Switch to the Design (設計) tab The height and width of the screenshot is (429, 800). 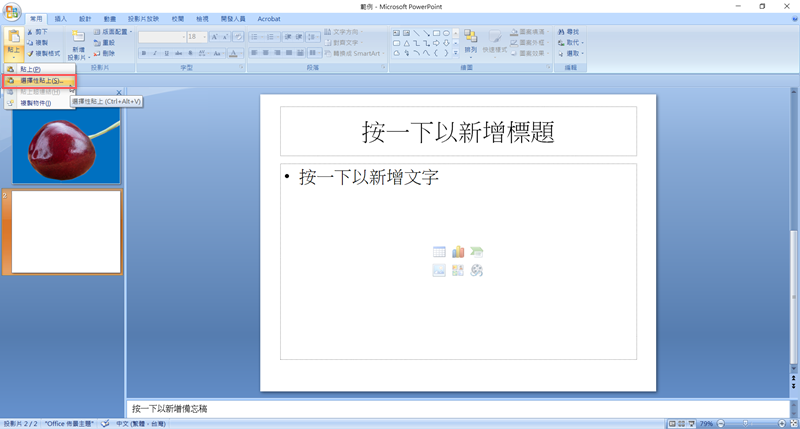tap(85, 19)
